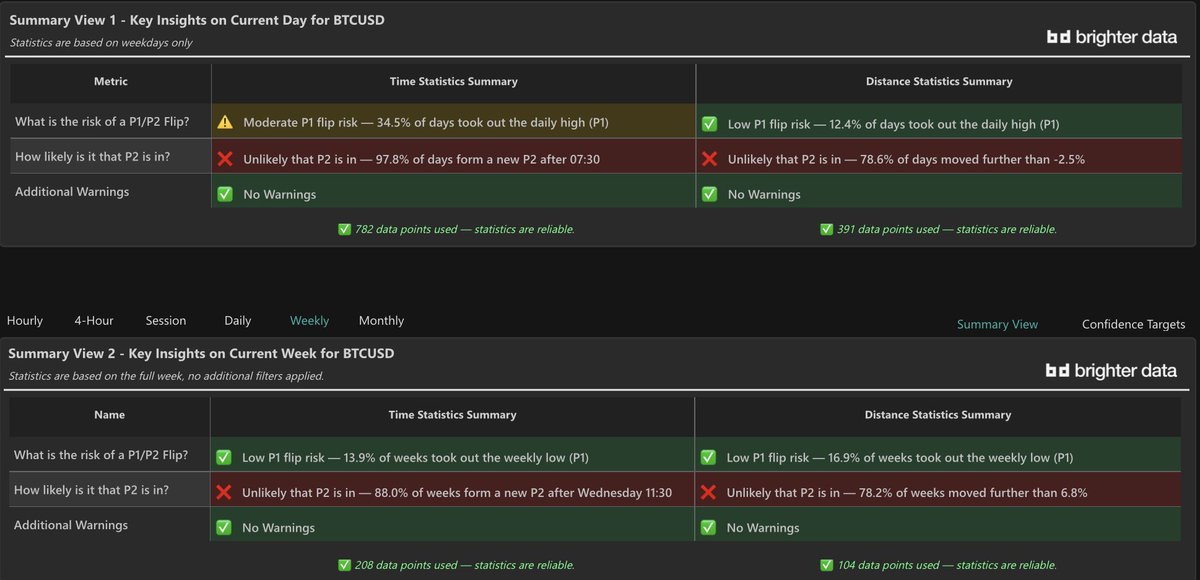The image size is (1200, 580).
Task: Click red X beside 97.8% new P2 after 07:30
Action: pyautogui.click(x=225, y=159)
